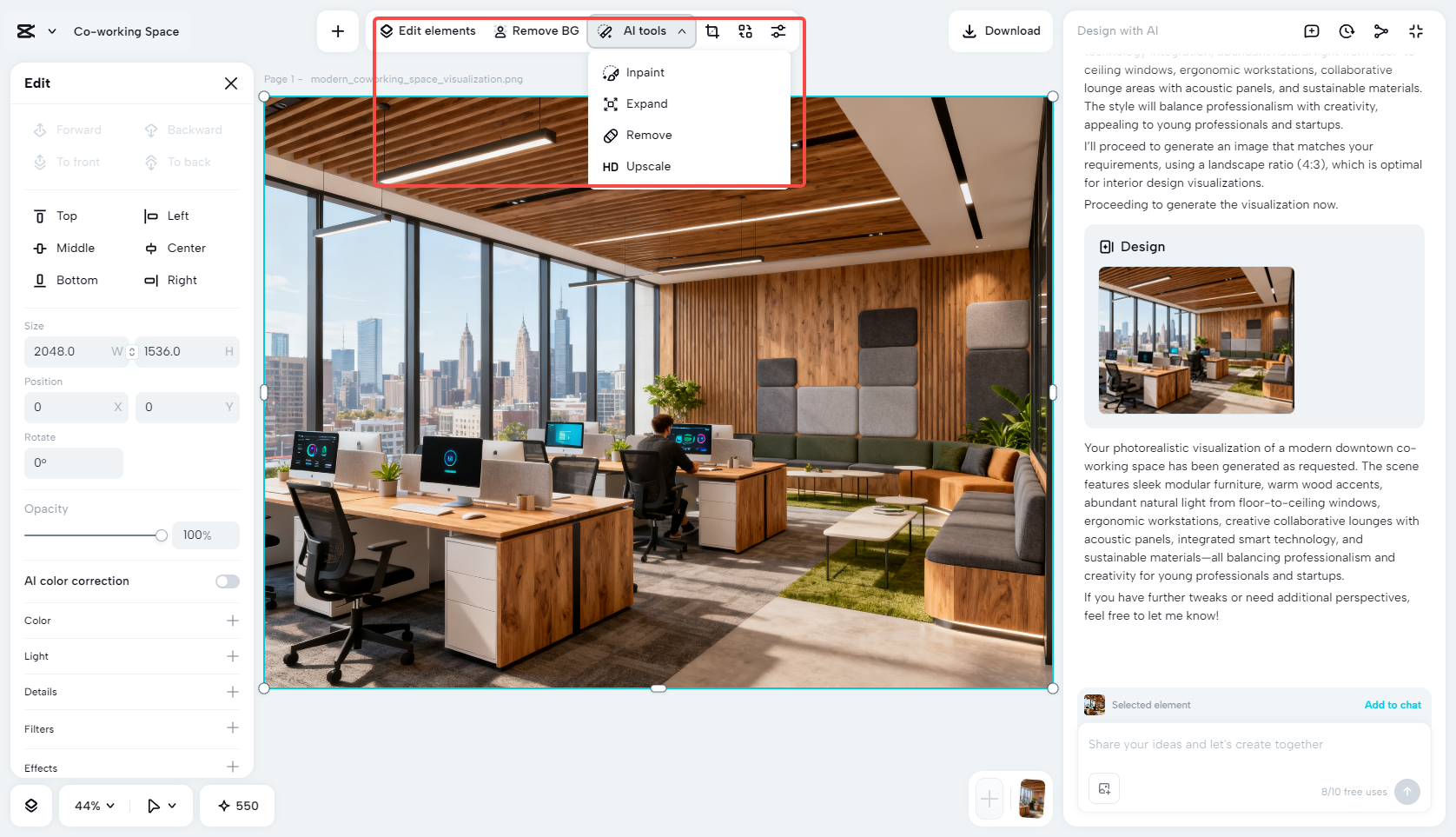Viewport: 1456px width, 837px height.
Task: Click Align Center in Edit panel
Action: click(x=175, y=248)
